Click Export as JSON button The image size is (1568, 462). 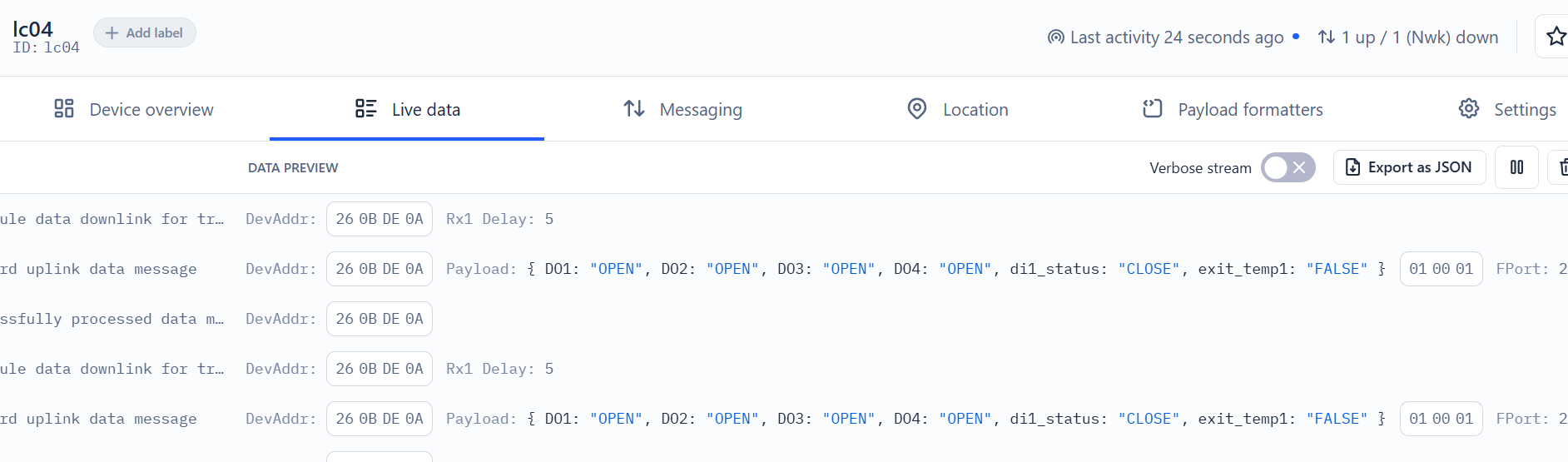[1409, 167]
